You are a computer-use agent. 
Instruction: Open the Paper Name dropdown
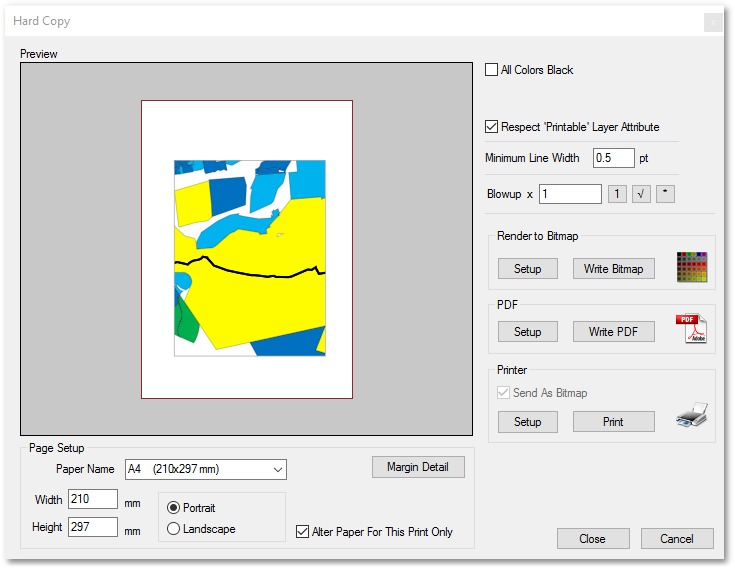(206, 469)
